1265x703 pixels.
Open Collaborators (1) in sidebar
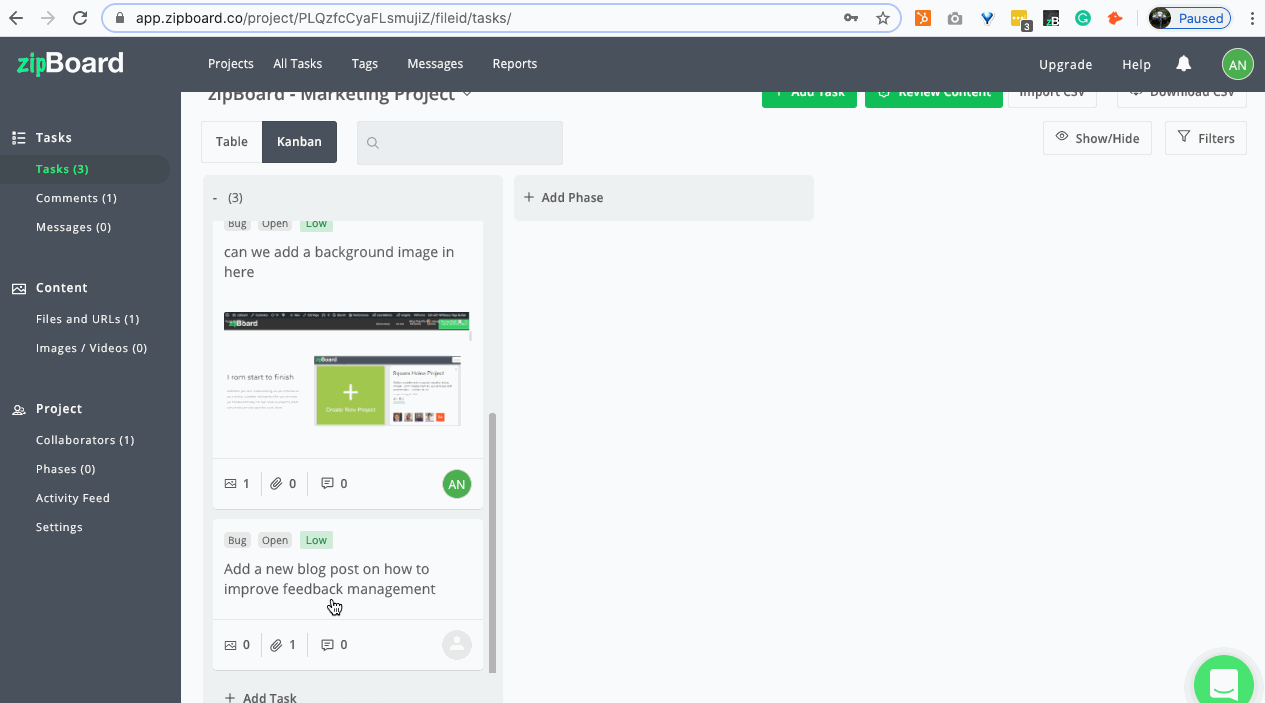click(x=85, y=440)
